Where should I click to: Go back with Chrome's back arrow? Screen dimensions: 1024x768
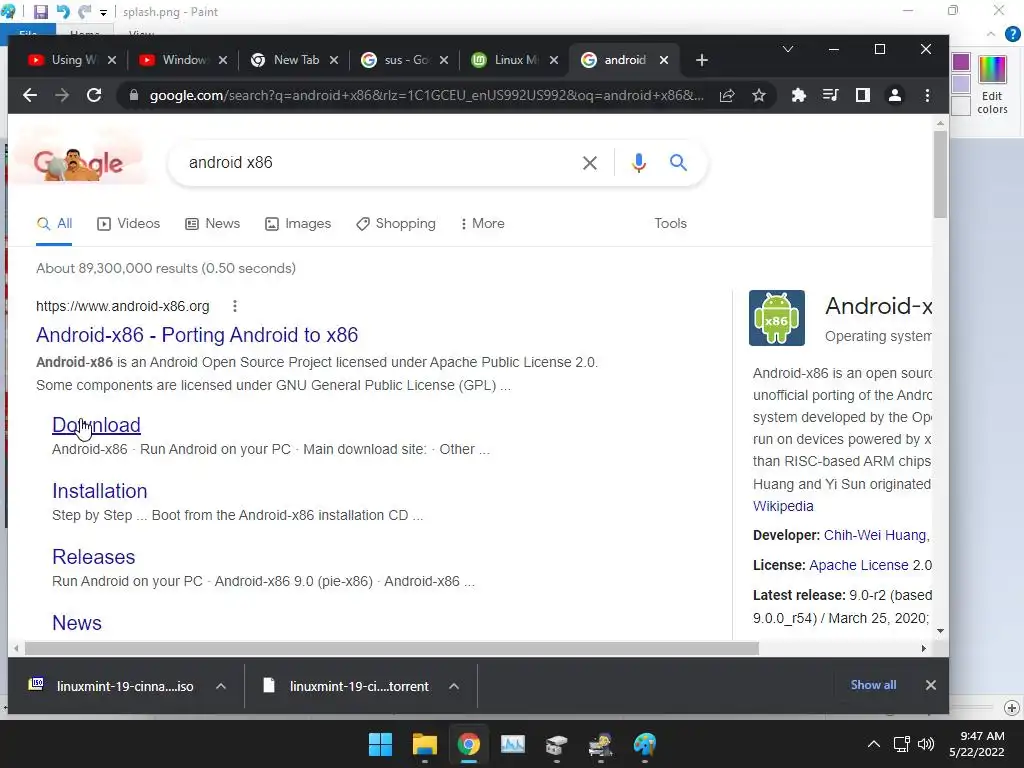[x=29, y=95]
